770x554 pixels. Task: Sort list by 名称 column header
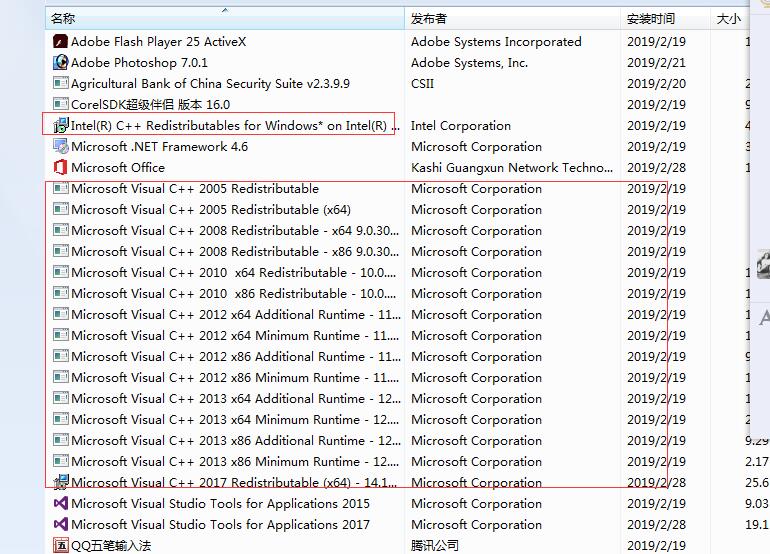pyautogui.click(x=63, y=19)
